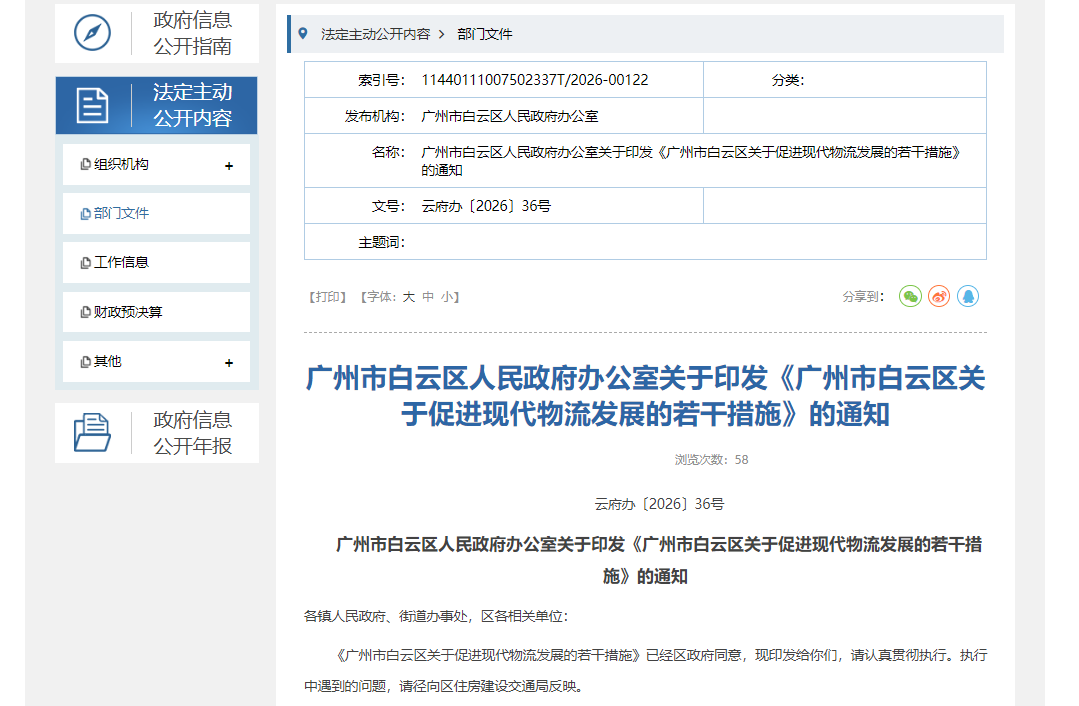The width and height of the screenshot is (1079, 706).
Task: Set font size to 小
Action: point(446,297)
